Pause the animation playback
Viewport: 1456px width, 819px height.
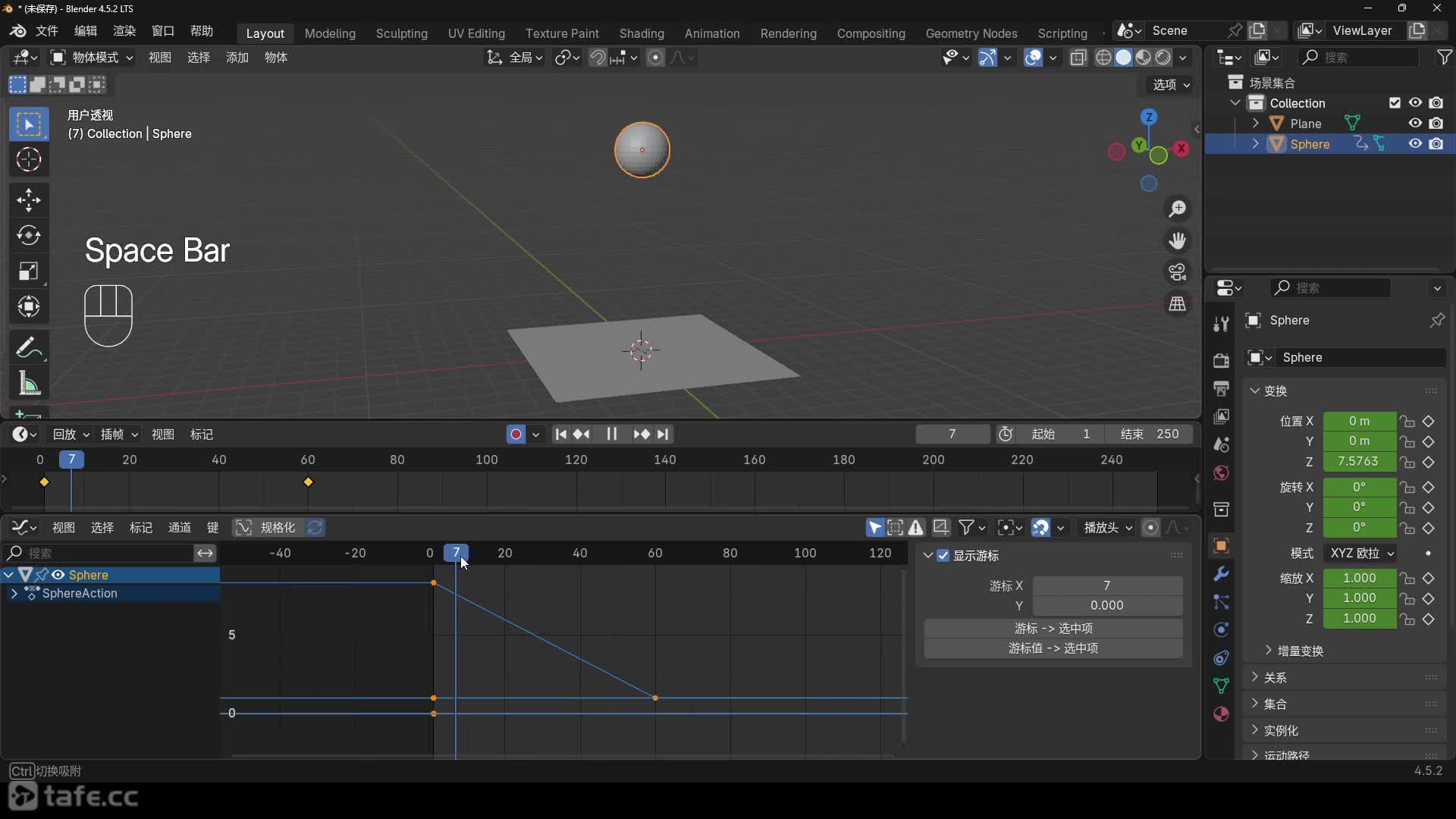coord(611,434)
